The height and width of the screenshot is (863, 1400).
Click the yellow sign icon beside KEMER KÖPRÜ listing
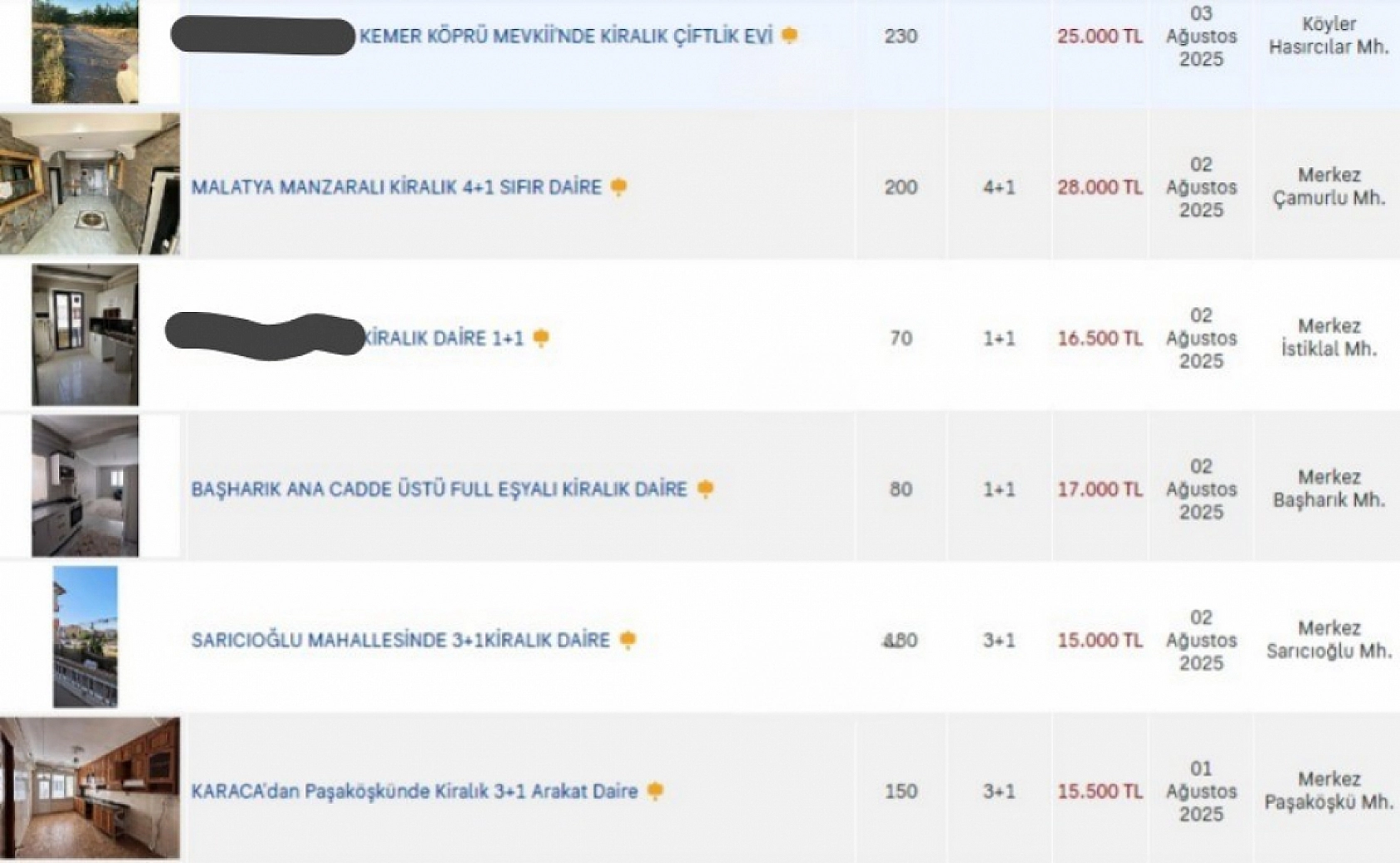pyautogui.click(x=790, y=37)
